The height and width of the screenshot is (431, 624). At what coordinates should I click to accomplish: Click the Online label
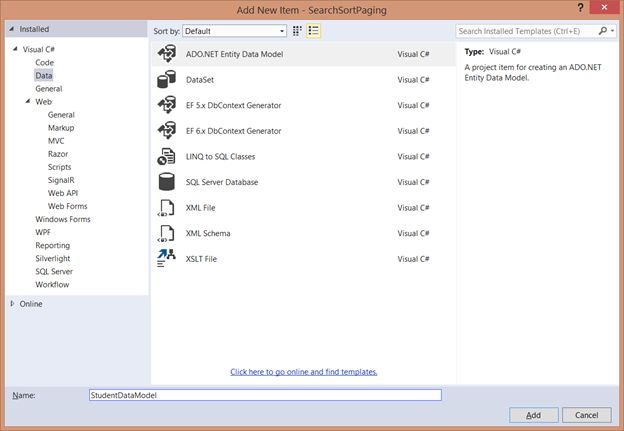tap(31, 304)
